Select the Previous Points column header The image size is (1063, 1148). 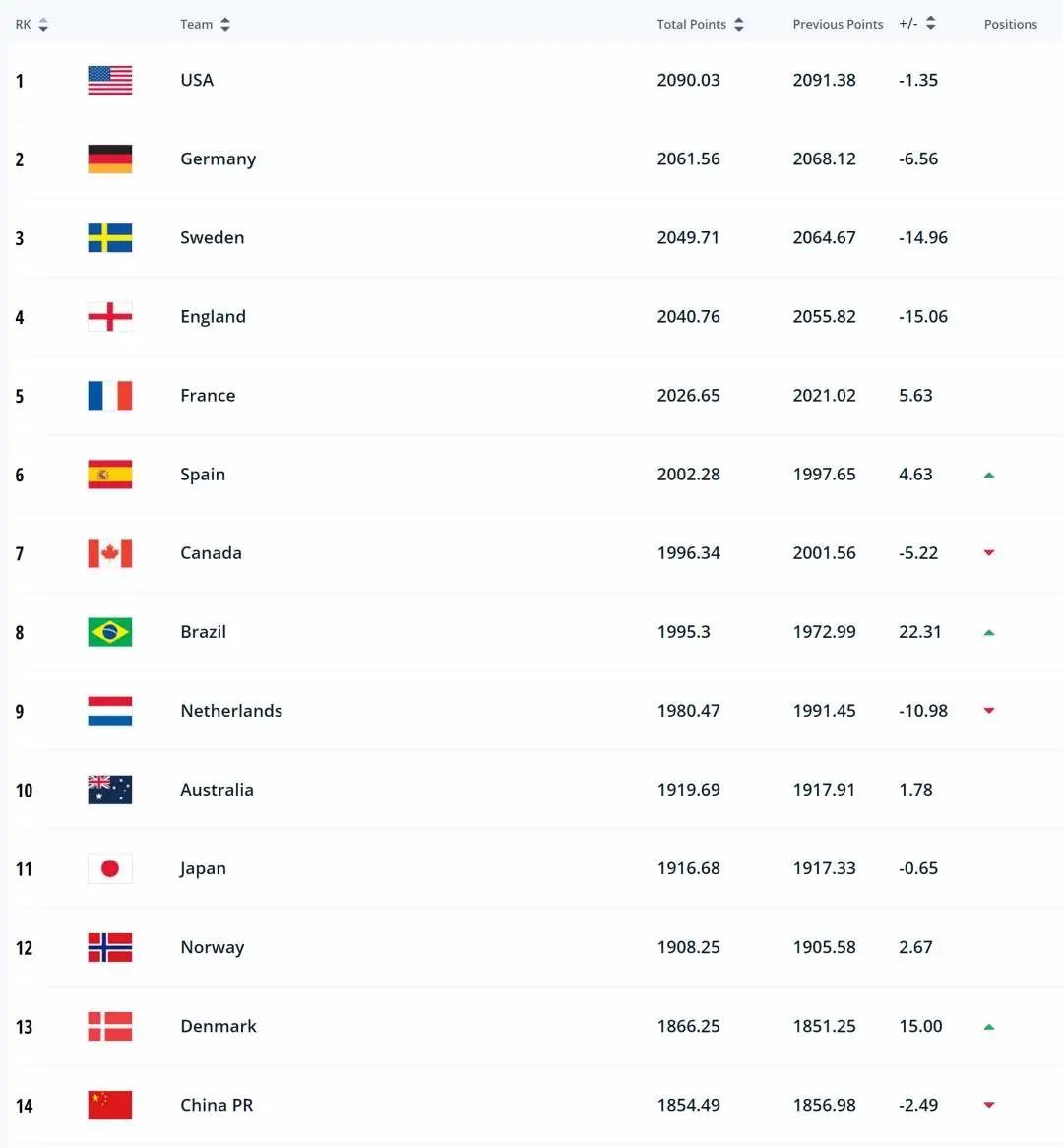838,25
